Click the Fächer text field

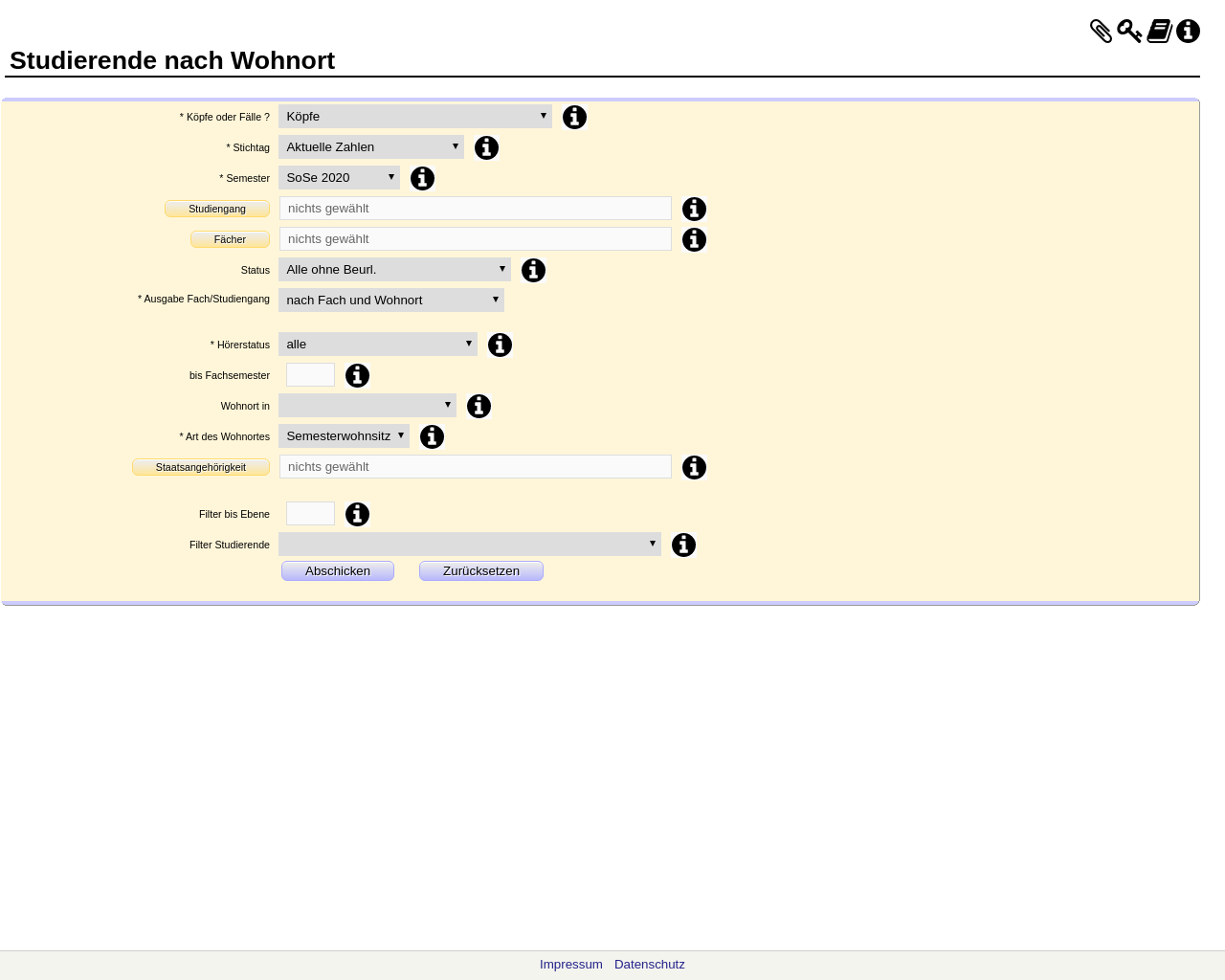coord(476,239)
